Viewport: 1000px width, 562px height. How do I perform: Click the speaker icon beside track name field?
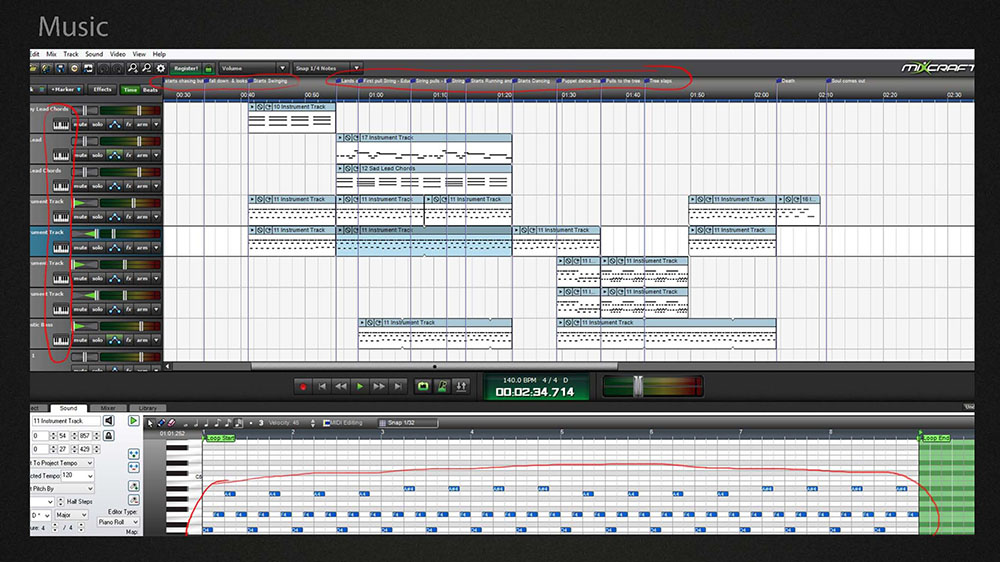click(x=108, y=421)
